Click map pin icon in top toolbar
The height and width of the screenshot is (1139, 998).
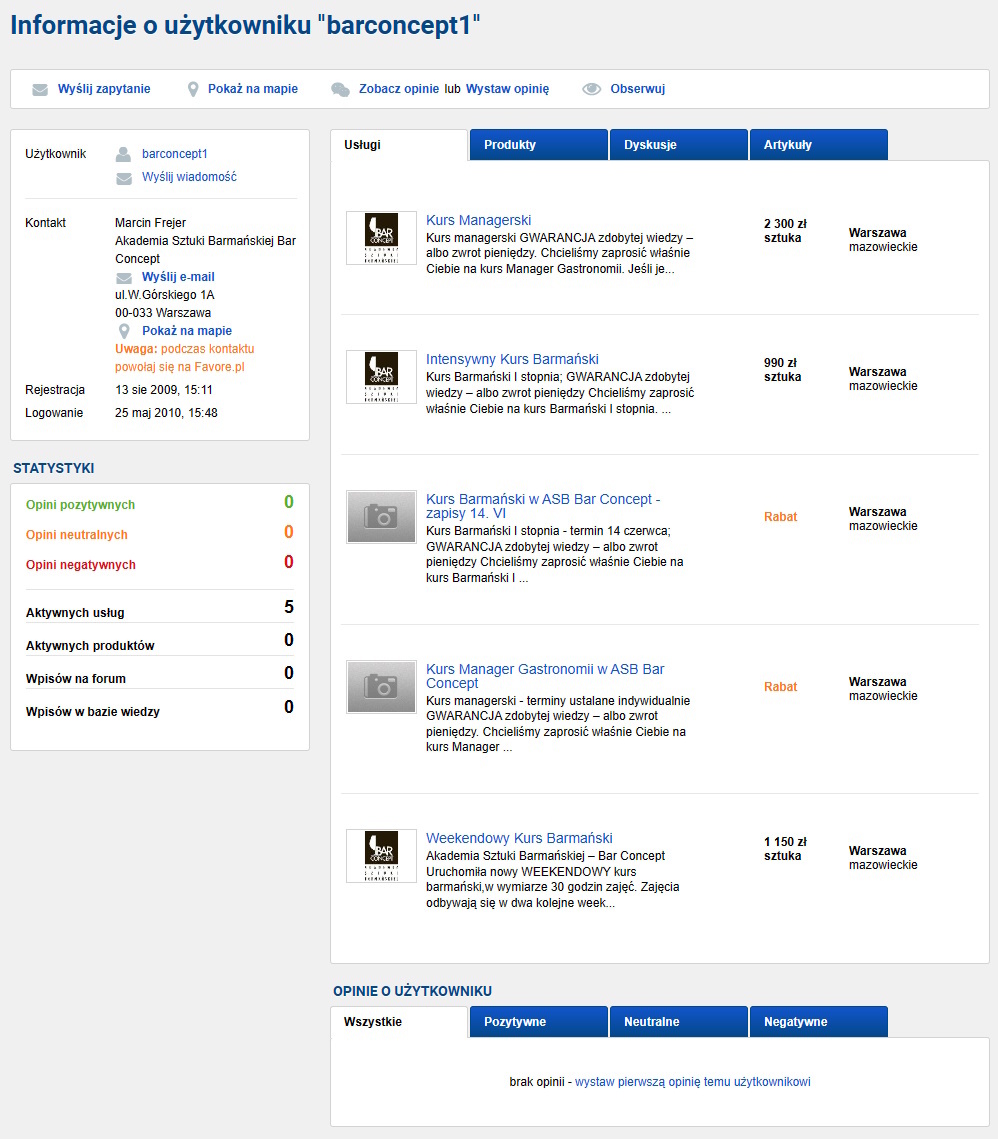point(193,89)
